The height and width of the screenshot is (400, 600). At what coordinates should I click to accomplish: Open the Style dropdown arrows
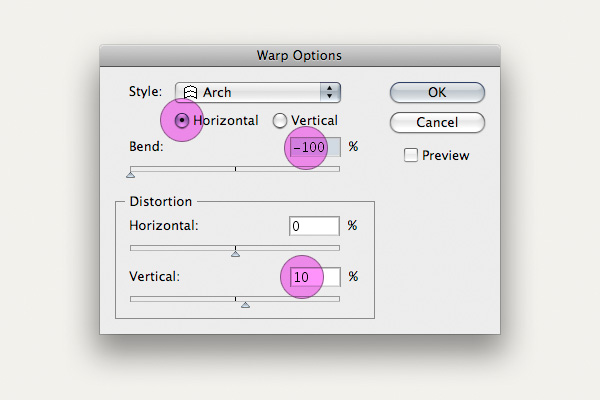coord(329,92)
